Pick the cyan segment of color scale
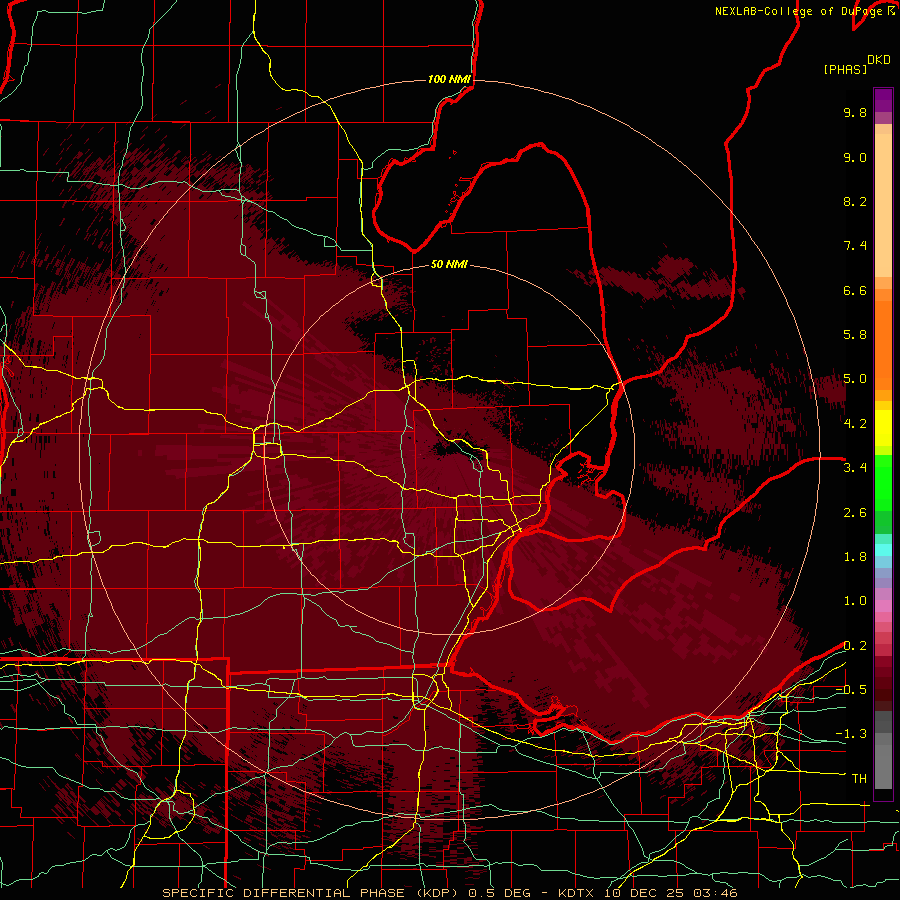The height and width of the screenshot is (900, 900). [883, 550]
